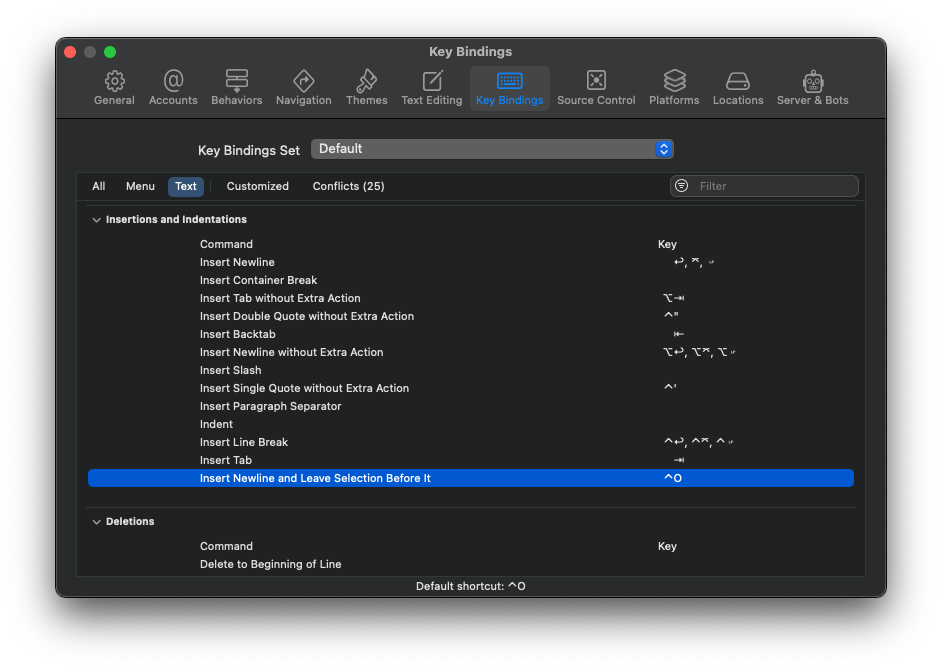942x671 pixels.
Task: Switch to the Themes preferences icon
Action: point(366,87)
